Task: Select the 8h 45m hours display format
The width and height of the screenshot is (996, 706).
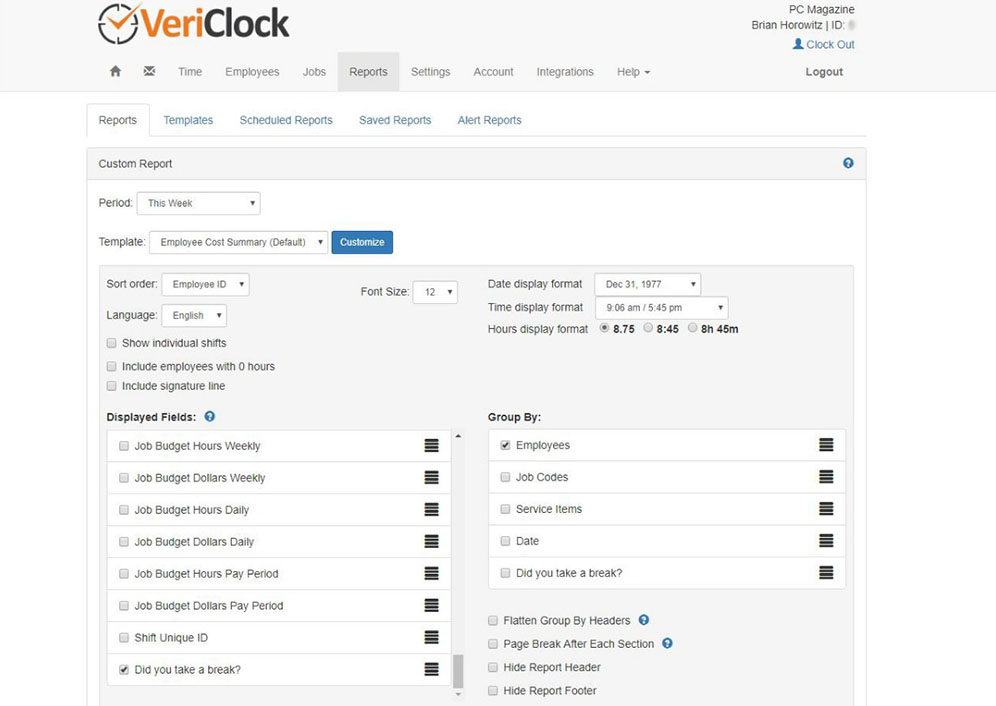Action: [x=692, y=329]
